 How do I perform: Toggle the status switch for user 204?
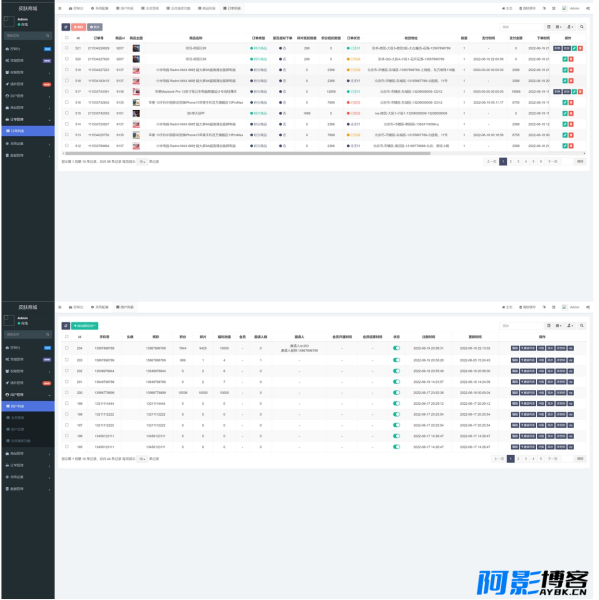coord(396,348)
